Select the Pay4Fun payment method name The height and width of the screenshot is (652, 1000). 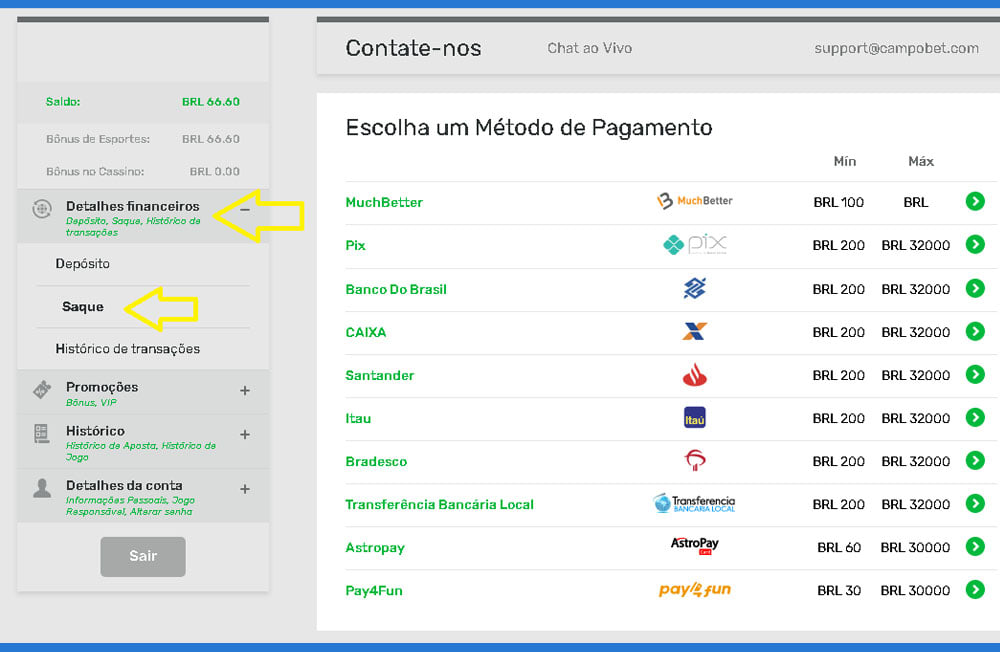pyautogui.click(x=374, y=591)
